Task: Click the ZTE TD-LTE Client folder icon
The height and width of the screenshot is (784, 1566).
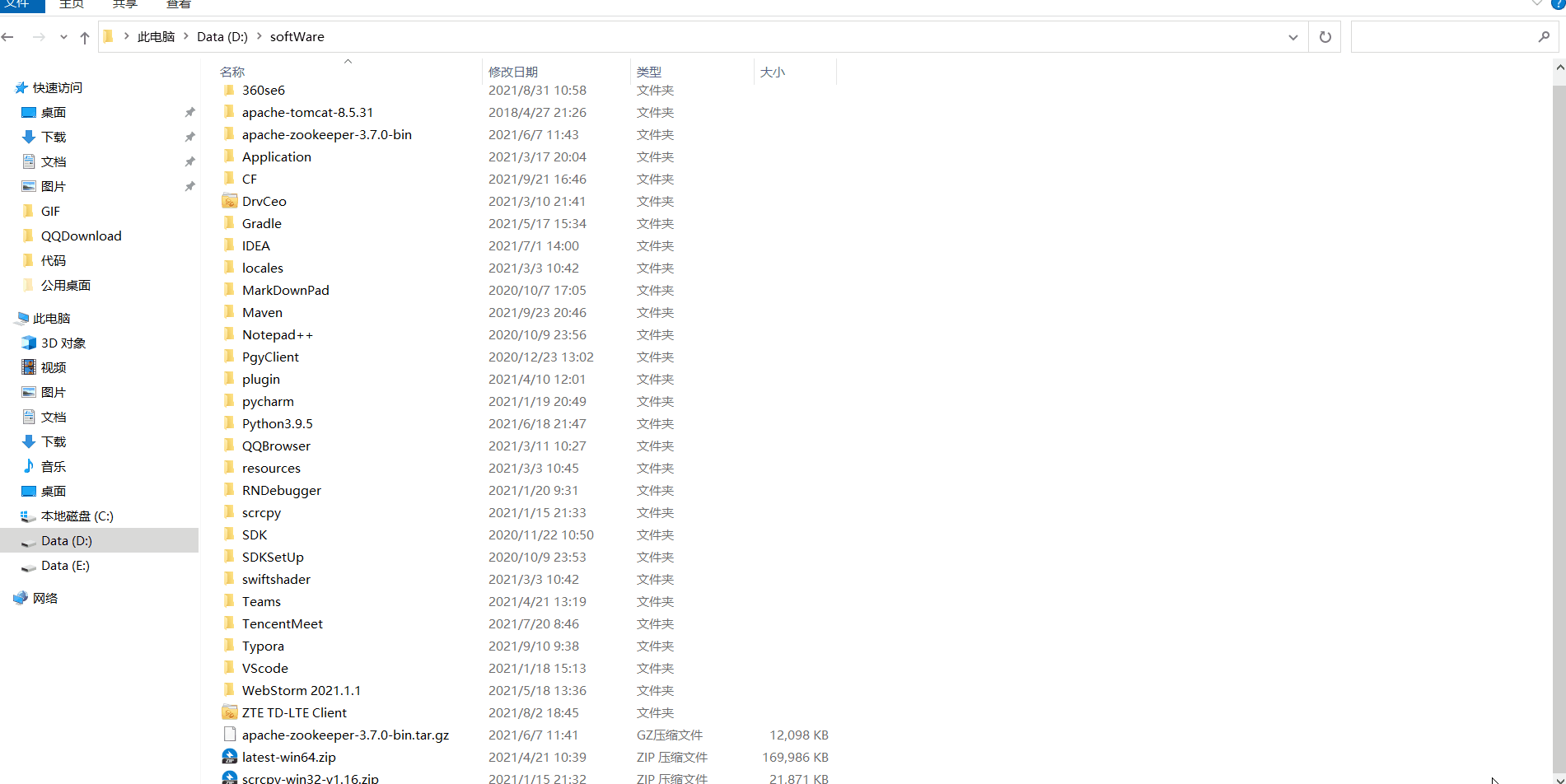Action: point(230,712)
